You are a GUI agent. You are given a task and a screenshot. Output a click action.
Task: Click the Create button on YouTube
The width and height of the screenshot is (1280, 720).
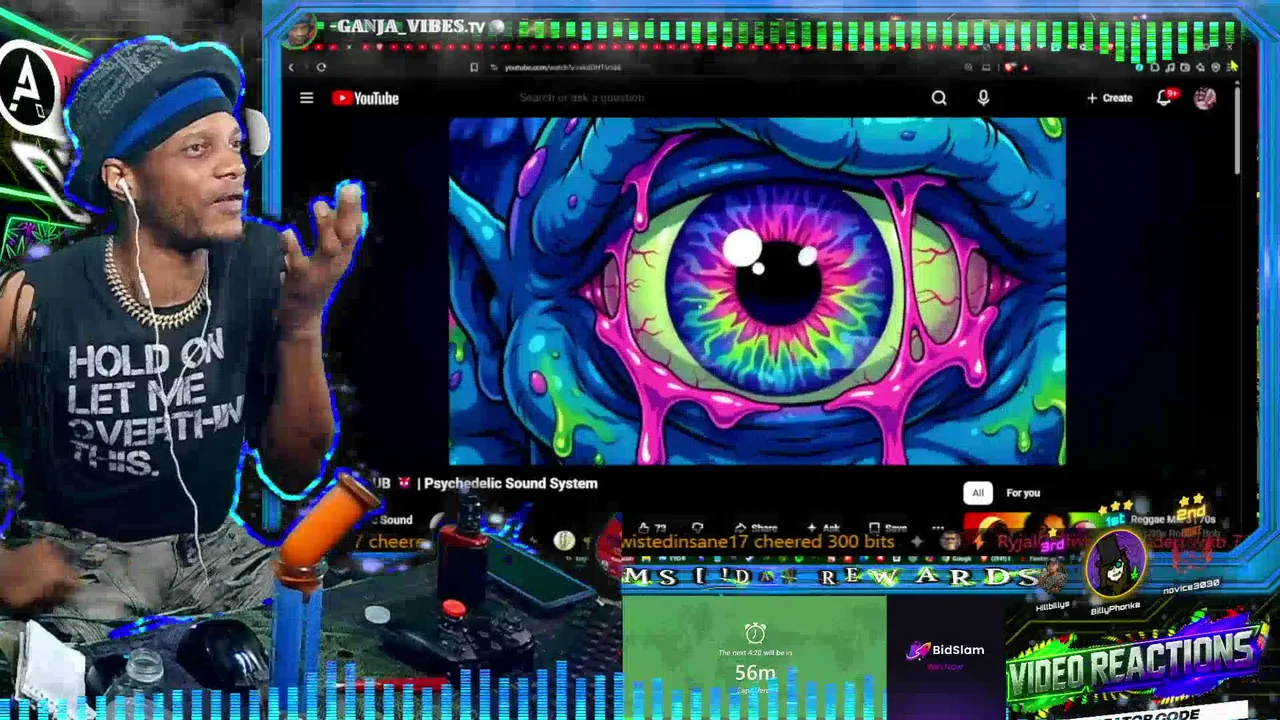tap(1110, 98)
